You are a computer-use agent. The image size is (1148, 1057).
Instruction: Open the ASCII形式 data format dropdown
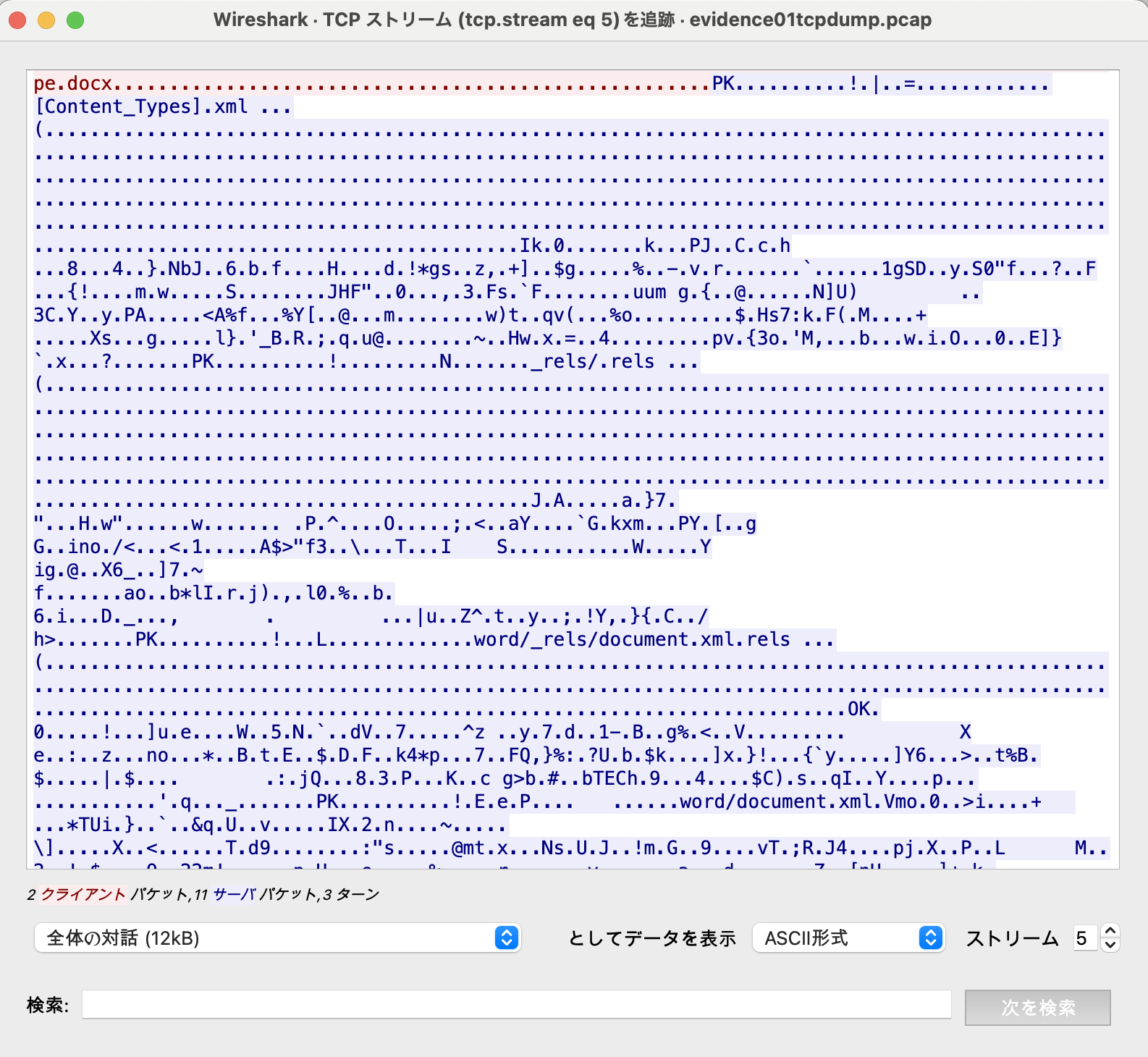tap(848, 938)
